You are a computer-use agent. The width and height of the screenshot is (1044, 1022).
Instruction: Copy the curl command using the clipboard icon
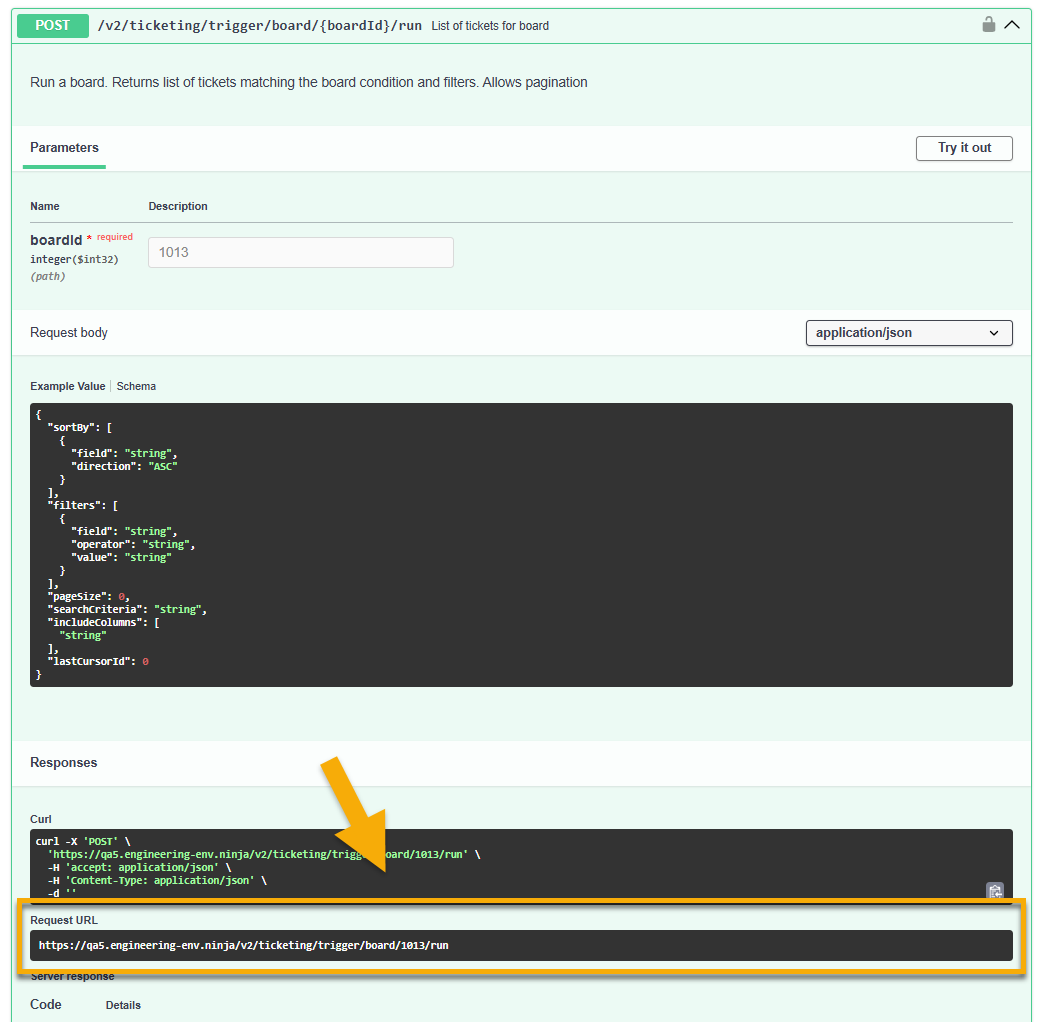[x=995, y=890]
